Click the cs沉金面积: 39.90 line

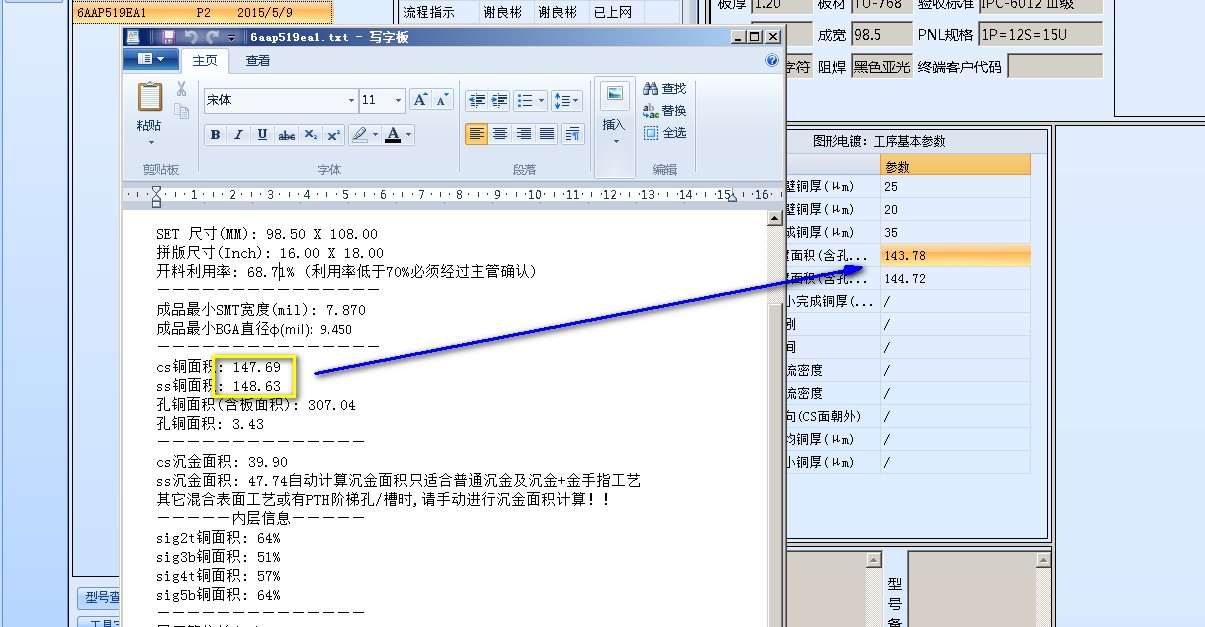point(222,462)
